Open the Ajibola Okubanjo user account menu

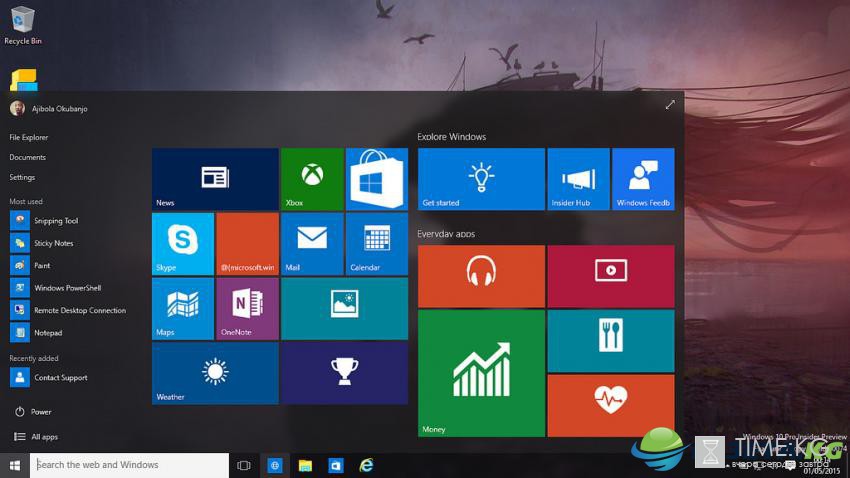tap(49, 108)
